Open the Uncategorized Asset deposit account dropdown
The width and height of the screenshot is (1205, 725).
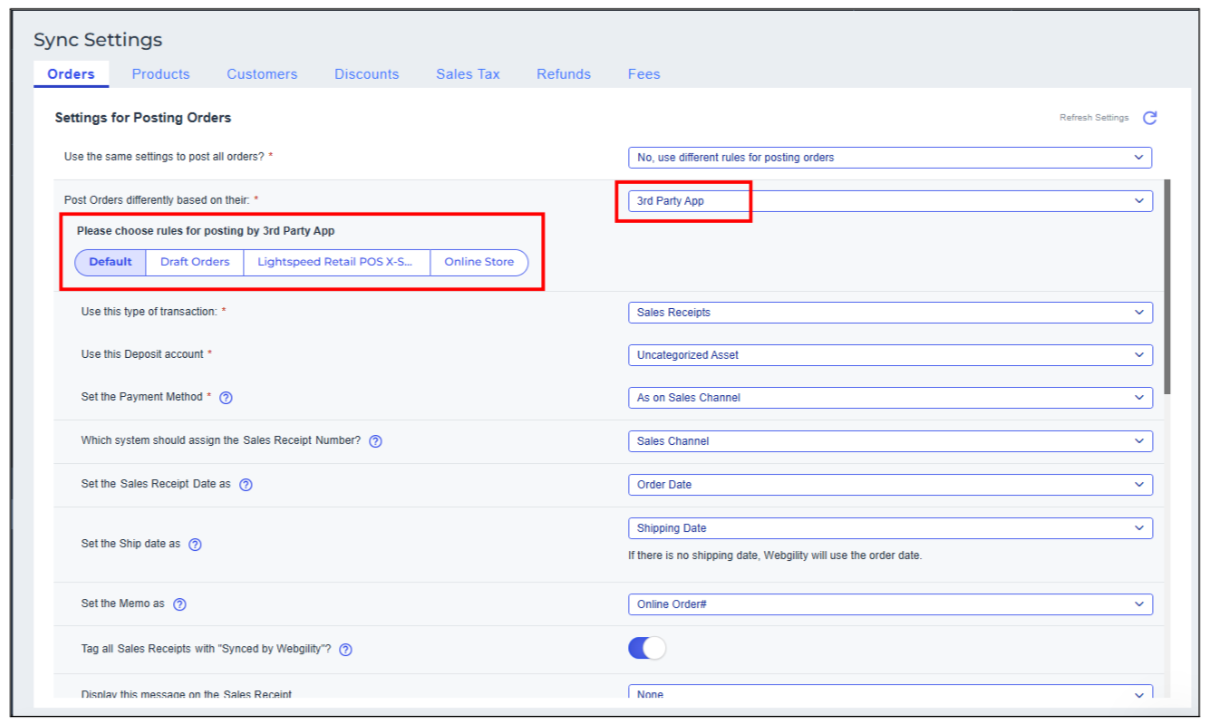tap(889, 355)
